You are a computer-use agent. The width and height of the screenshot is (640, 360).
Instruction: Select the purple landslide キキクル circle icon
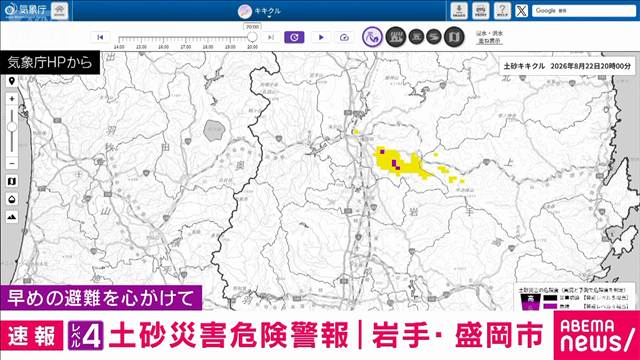372,37
